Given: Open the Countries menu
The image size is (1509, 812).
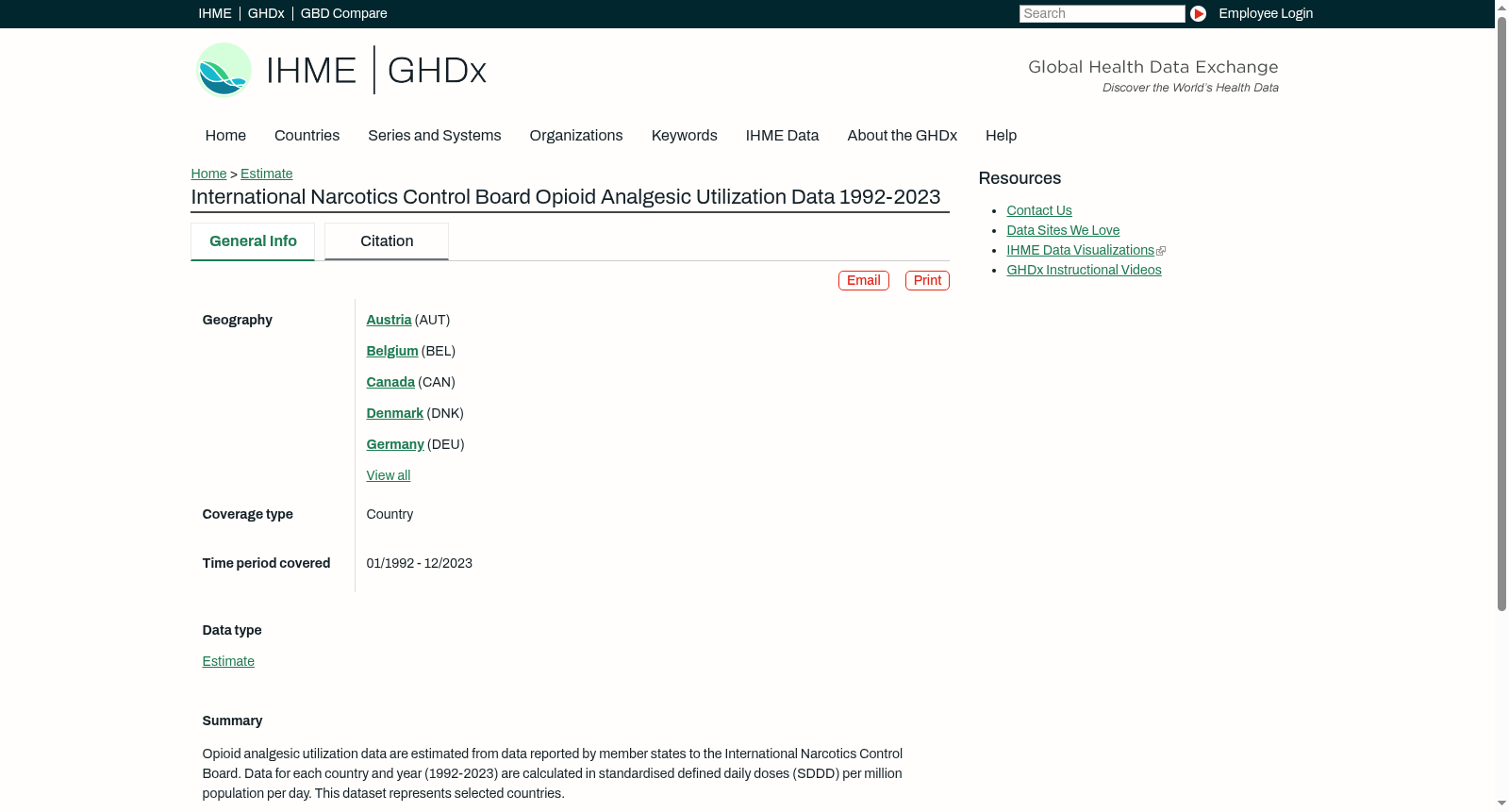Looking at the screenshot, I should coord(307,136).
